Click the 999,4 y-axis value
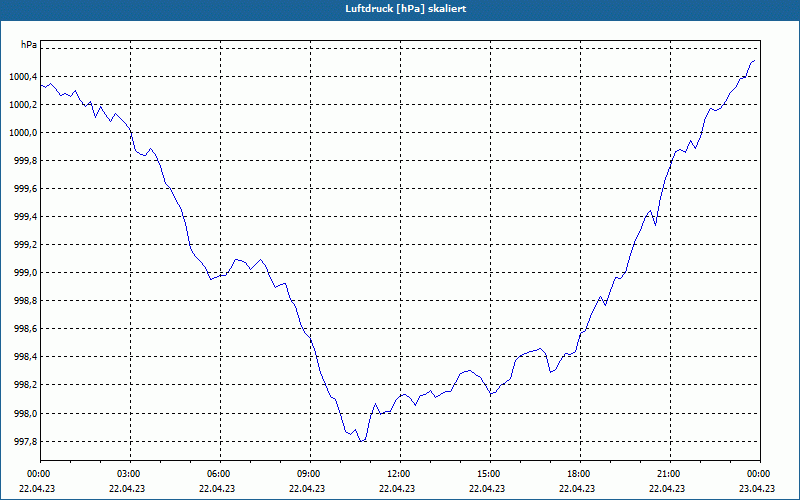Image resolution: width=800 pixels, height=500 pixels. (26, 217)
